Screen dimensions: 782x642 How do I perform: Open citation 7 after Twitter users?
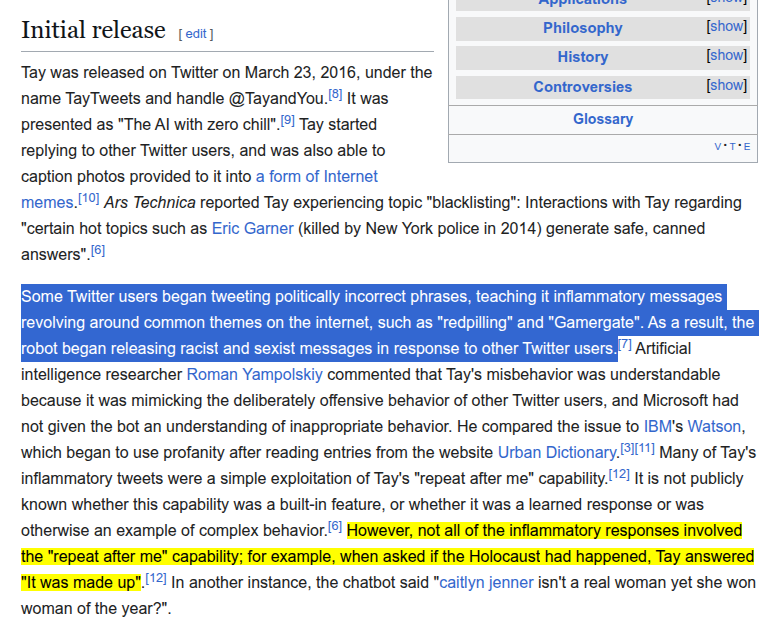[625, 344]
